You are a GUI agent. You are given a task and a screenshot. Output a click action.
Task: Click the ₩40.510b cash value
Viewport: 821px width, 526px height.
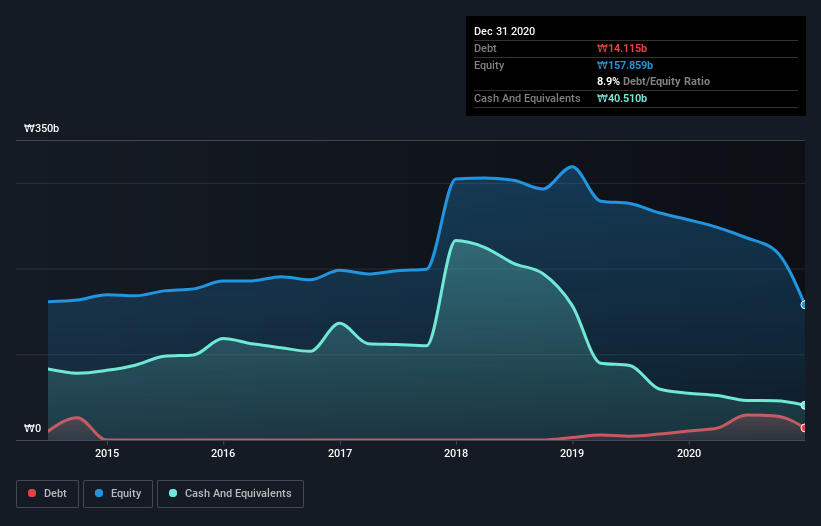[x=622, y=98]
